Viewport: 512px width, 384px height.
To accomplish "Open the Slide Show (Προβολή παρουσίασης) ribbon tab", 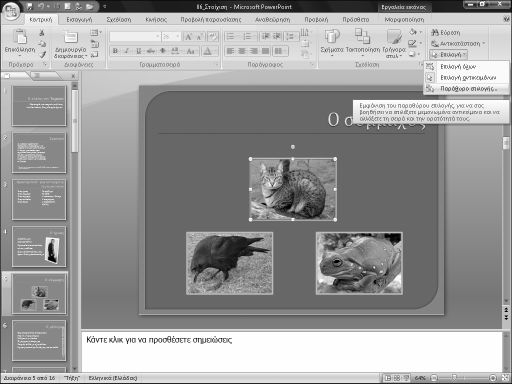I will [211, 20].
